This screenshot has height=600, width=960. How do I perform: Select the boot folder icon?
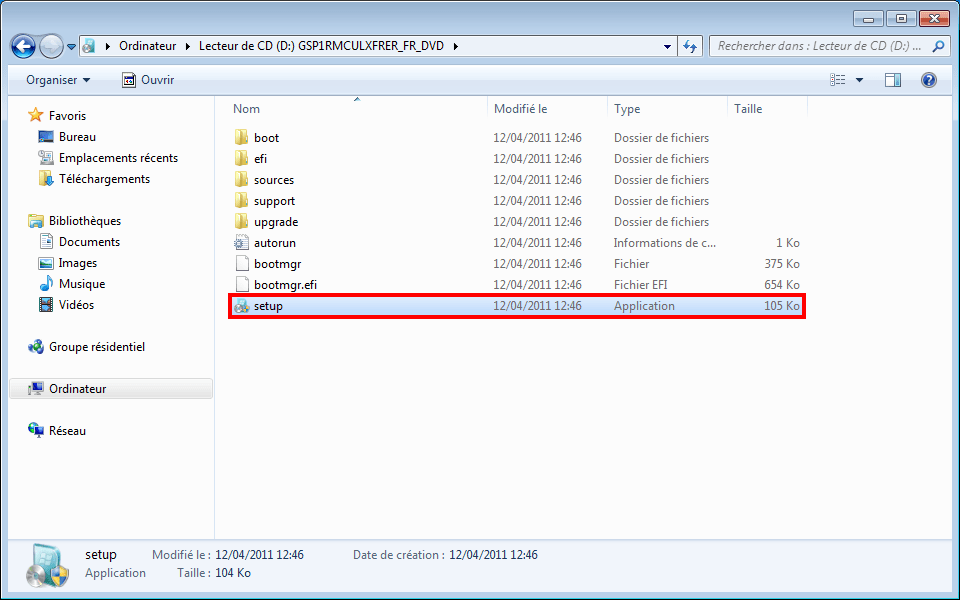pyautogui.click(x=241, y=137)
